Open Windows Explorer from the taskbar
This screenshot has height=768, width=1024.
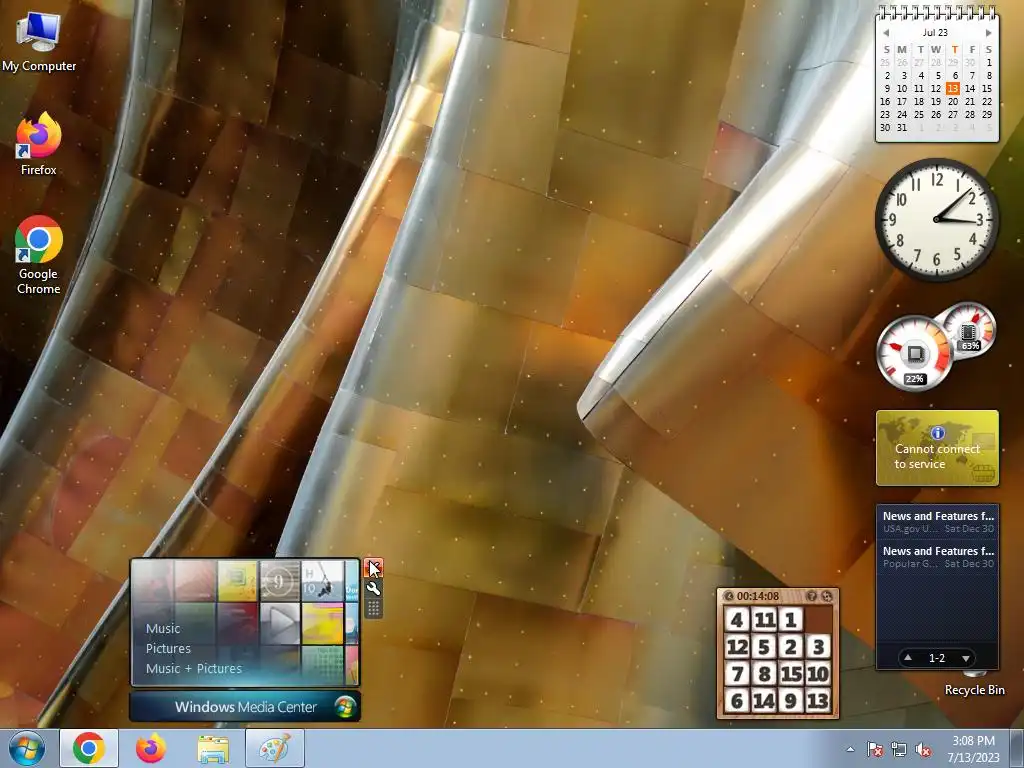click(213, 748)
